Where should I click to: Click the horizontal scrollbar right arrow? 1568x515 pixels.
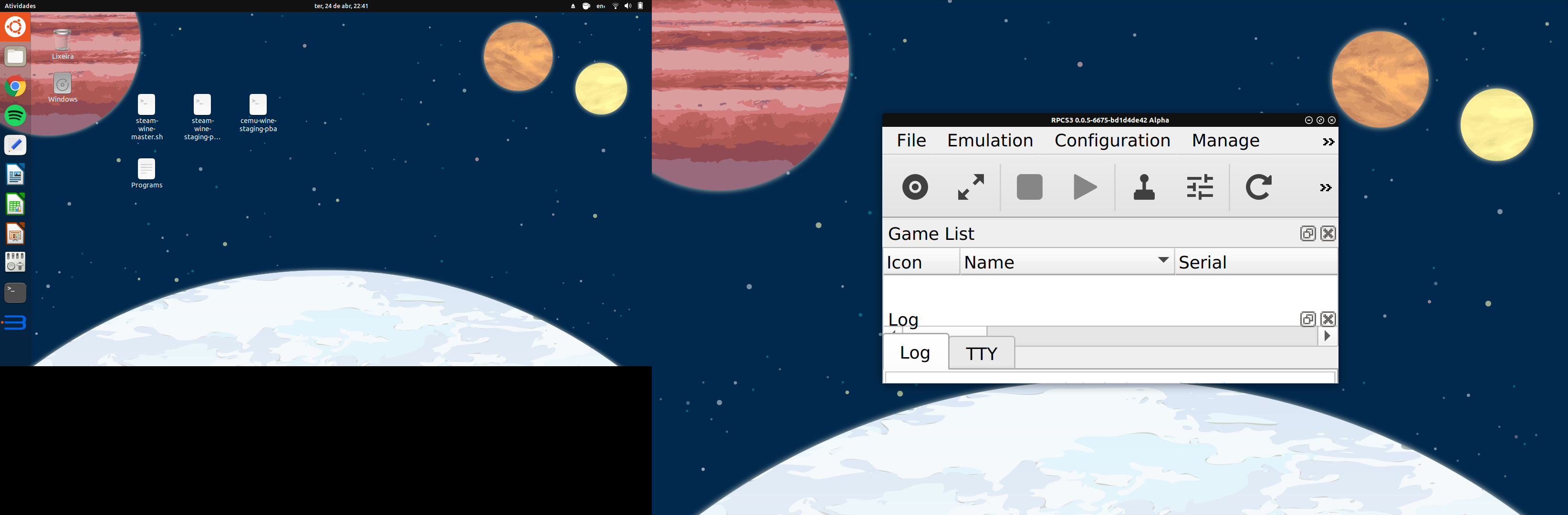point(1327,336)
